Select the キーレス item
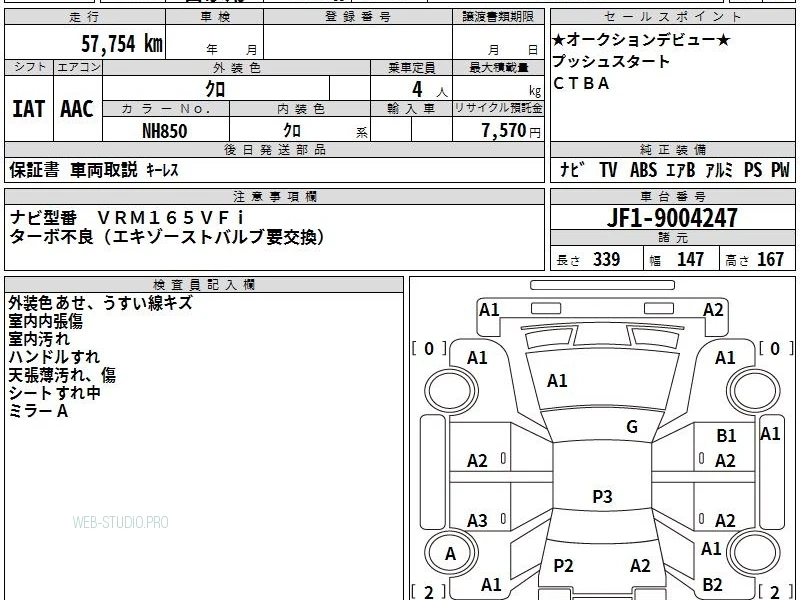Image resolution: width=800 pixels, height=600 pixels. click(162, 170)
